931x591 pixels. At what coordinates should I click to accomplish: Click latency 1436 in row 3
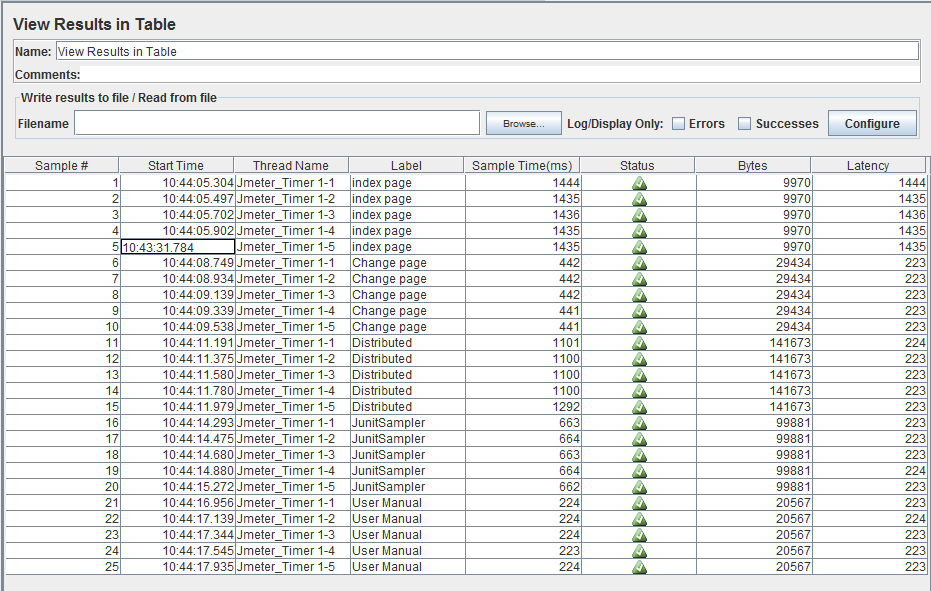[x=869, y=215]
